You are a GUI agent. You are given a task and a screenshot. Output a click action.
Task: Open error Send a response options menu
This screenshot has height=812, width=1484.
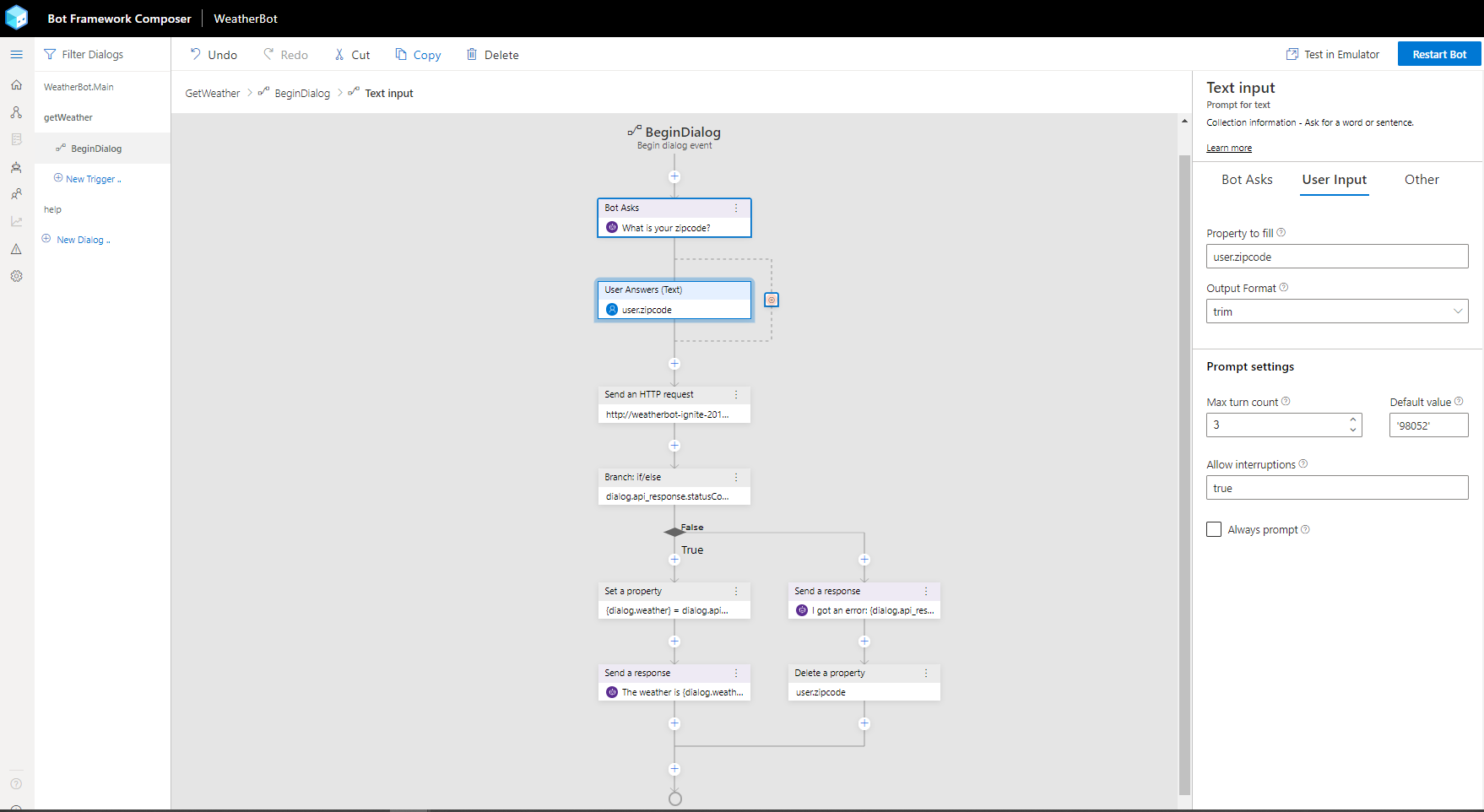pyautogui.click(x=926, y=591)
